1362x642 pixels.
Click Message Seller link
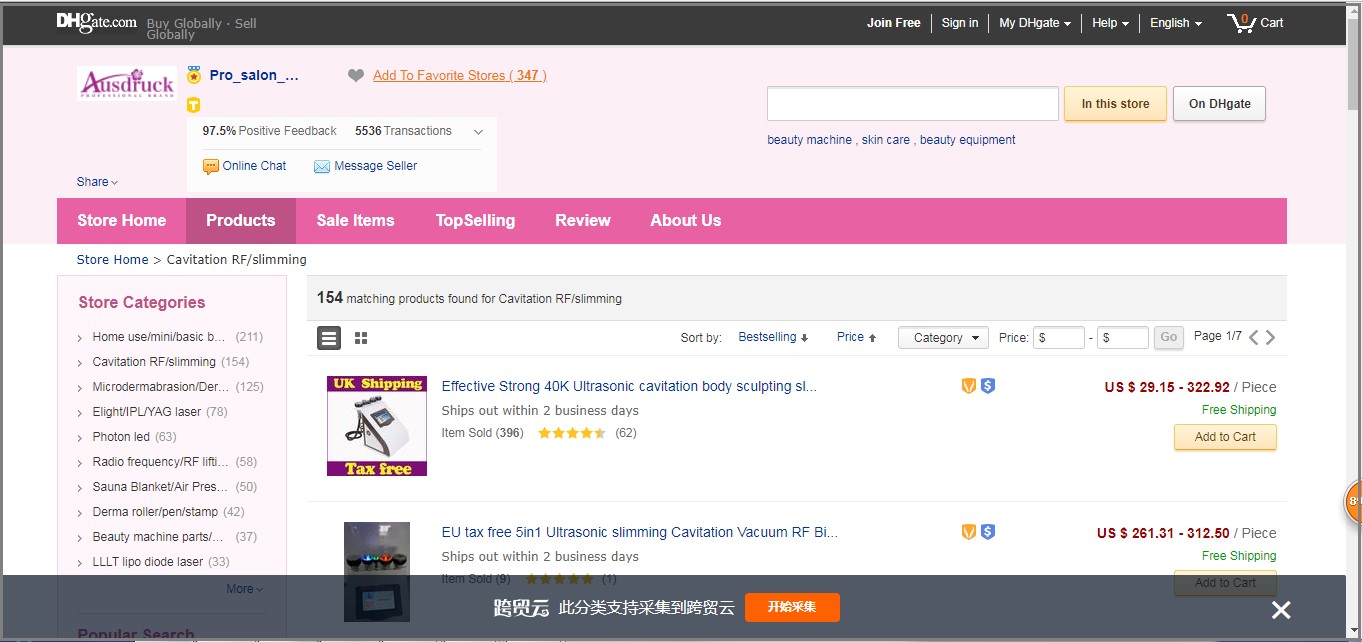tap(366, 166)
